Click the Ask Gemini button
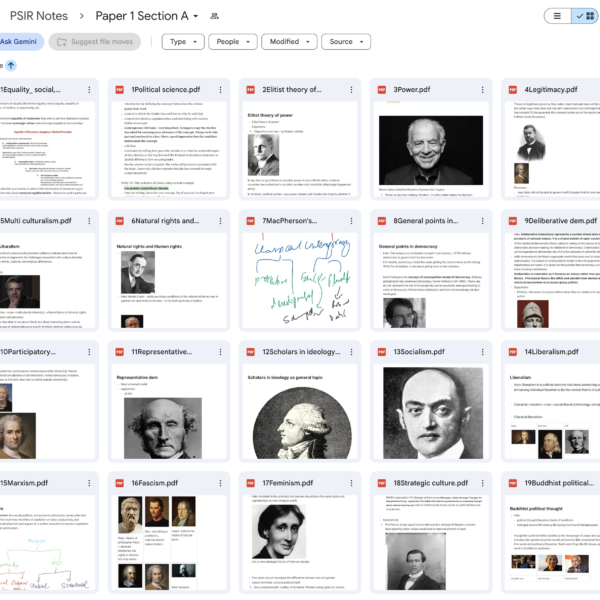The height and width of the screenshot is (600, 600). 19,42
